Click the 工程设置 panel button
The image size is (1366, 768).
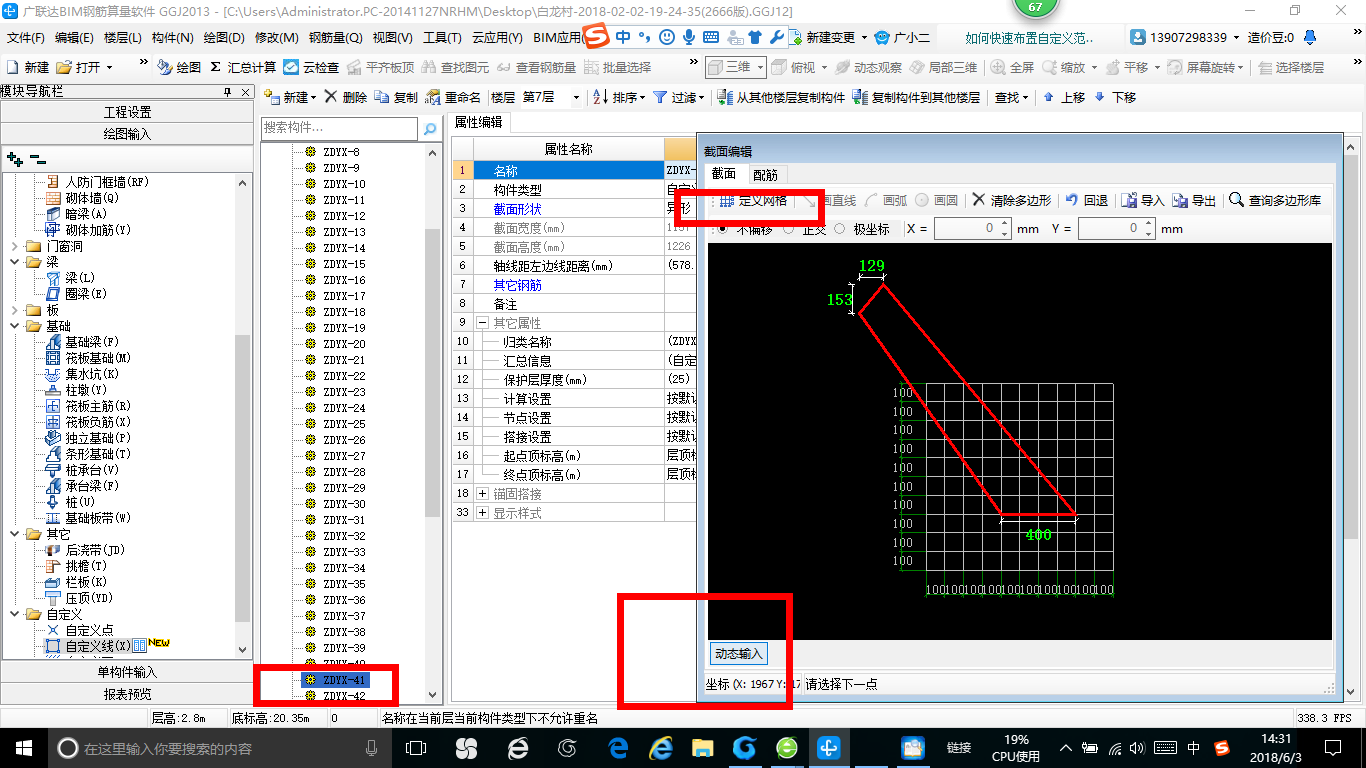point(127,112)
